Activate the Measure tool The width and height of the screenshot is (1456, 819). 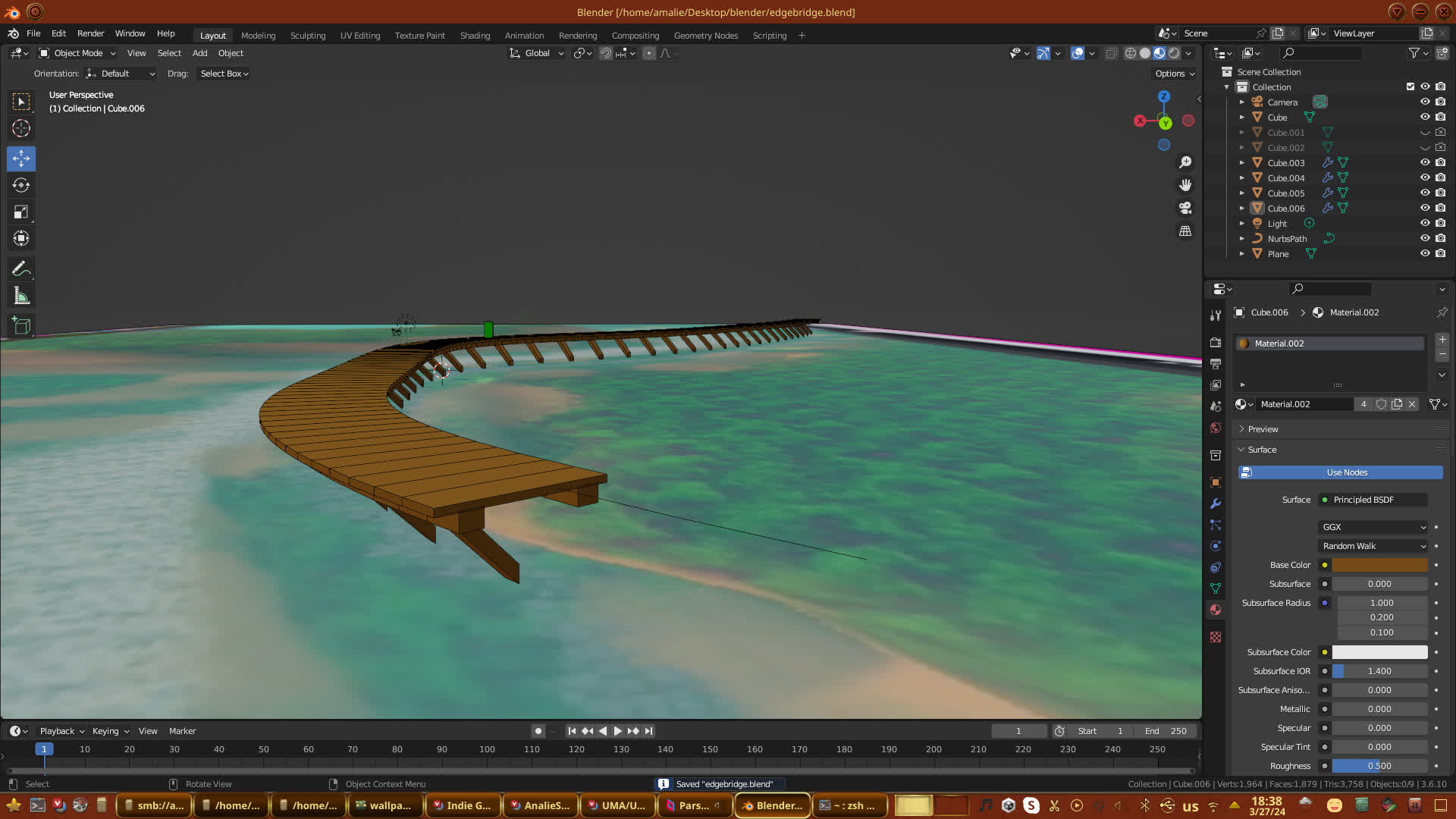tap(21, 297)
